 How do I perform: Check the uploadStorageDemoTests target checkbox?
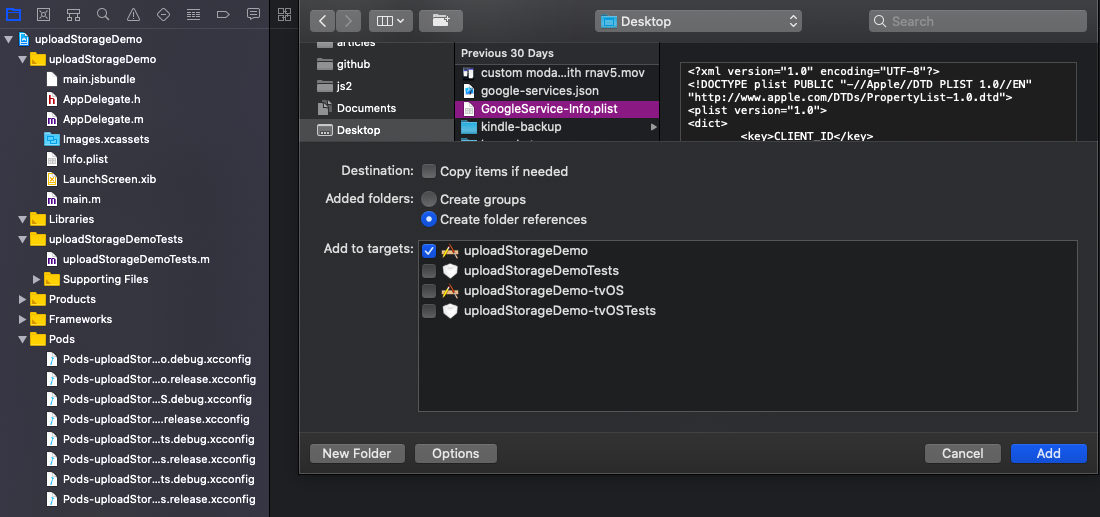[x=429, y=271]
